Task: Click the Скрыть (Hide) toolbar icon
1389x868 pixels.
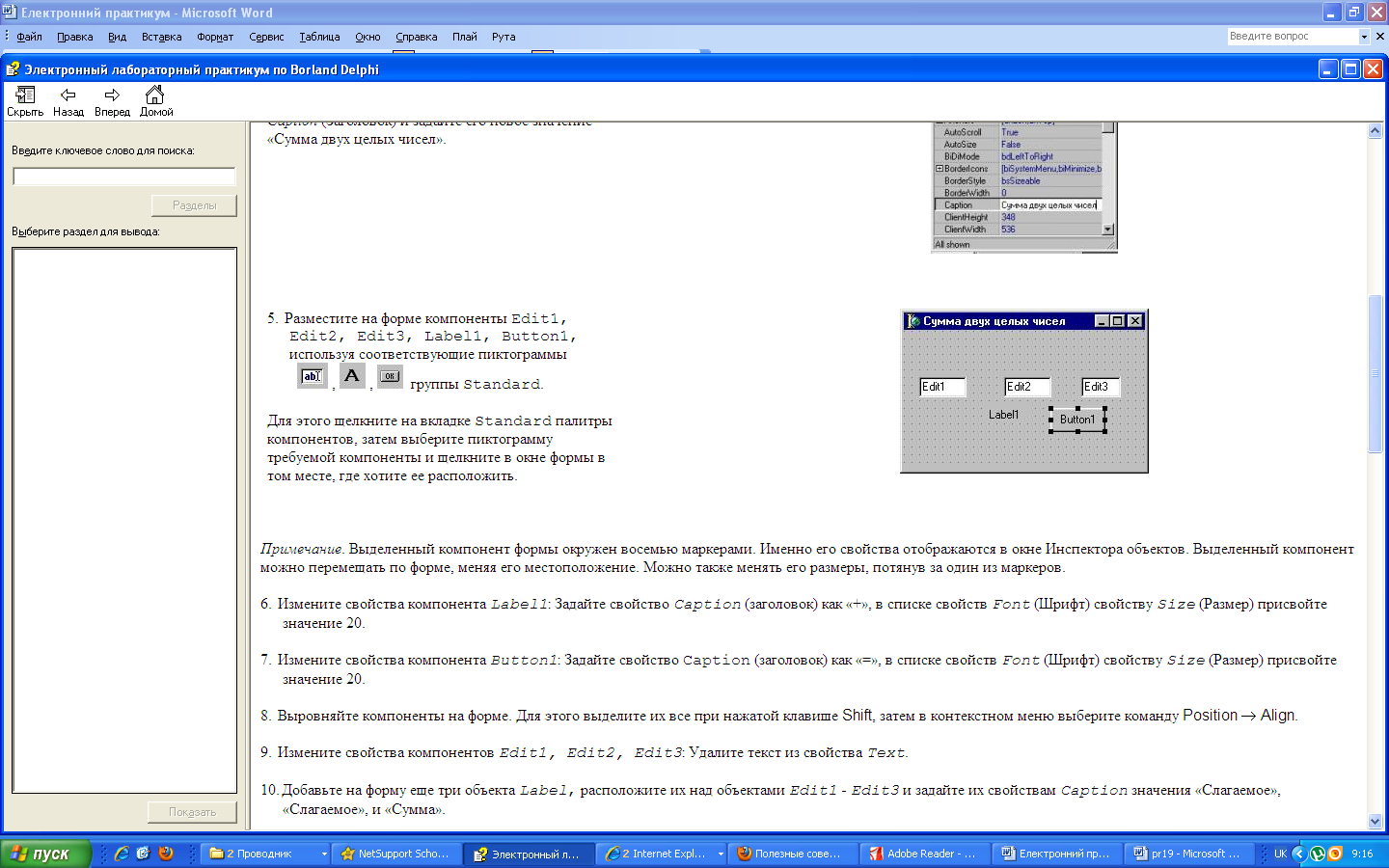Action: pos(25,100)
